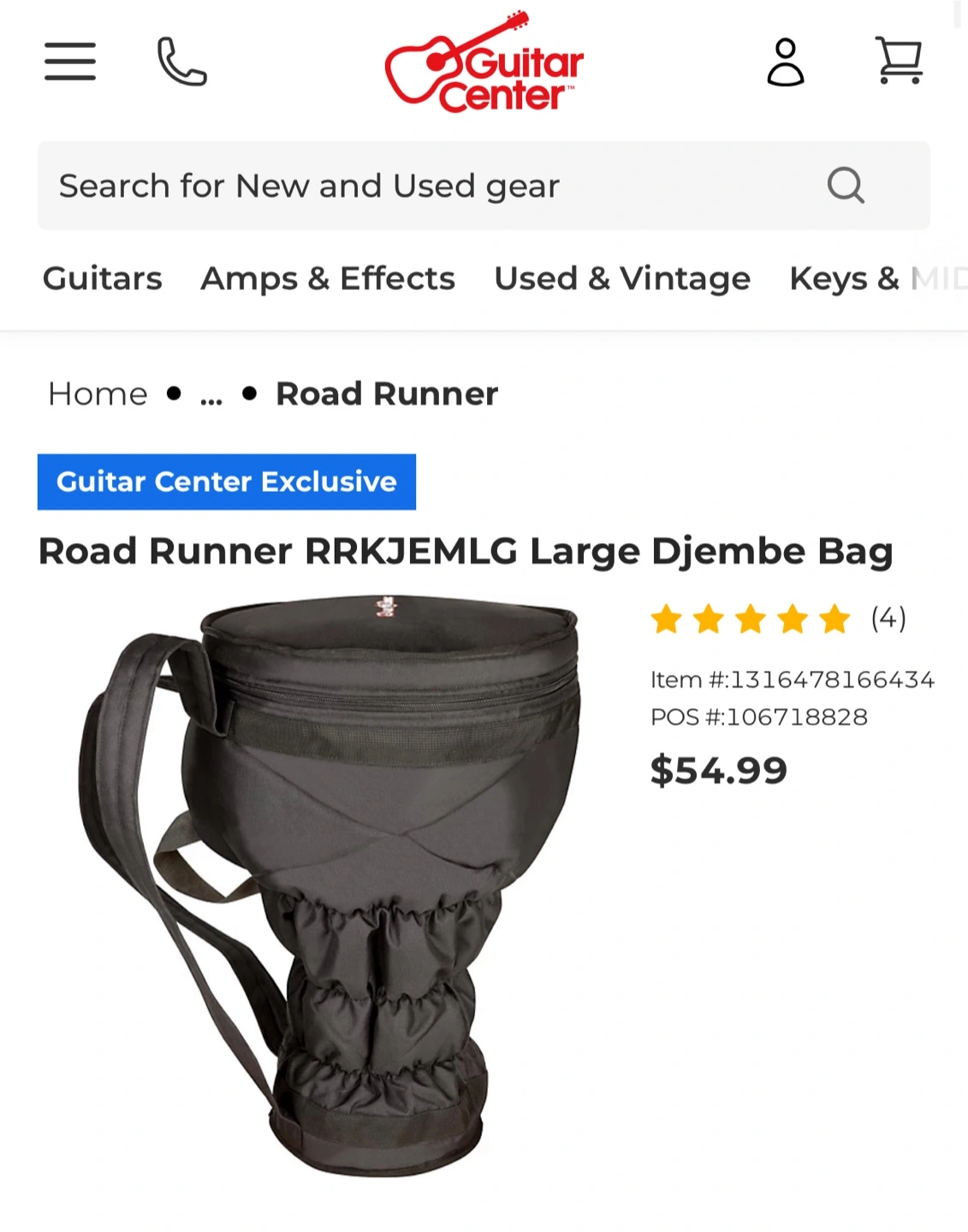The height and width of the screenshot is (1232, 968).
Task: Open the (4) reviews count link
Action: (888, 618)
